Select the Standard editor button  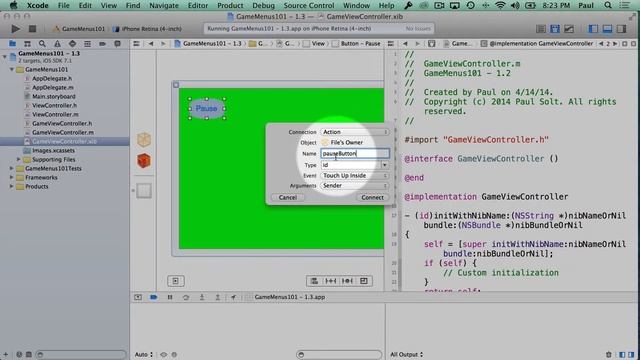(x=541, y=29)
